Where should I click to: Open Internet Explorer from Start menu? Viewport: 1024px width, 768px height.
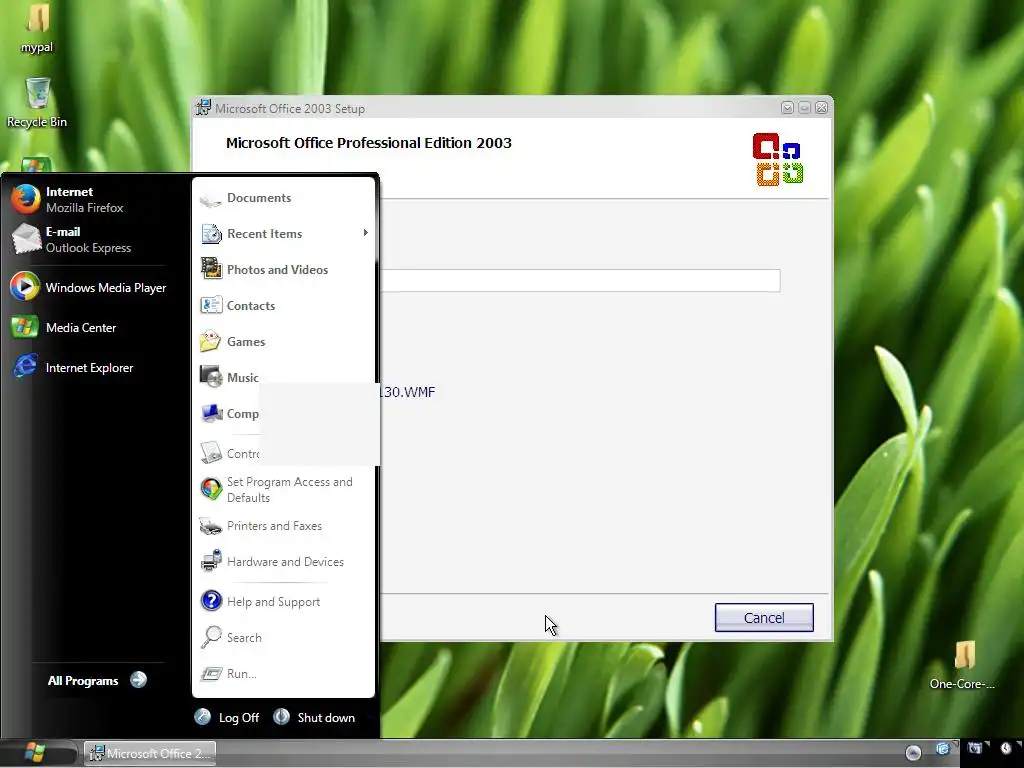(72, 367)
